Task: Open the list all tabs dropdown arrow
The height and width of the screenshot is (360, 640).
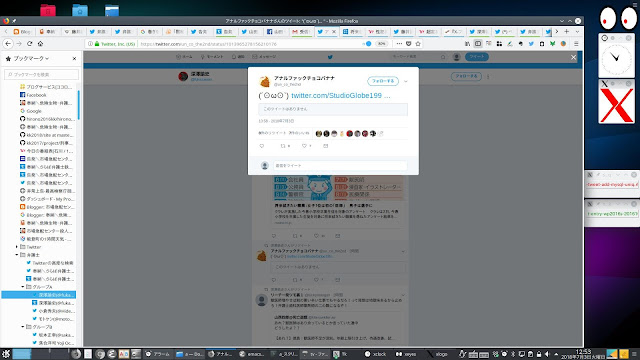Action: (577, 31)
